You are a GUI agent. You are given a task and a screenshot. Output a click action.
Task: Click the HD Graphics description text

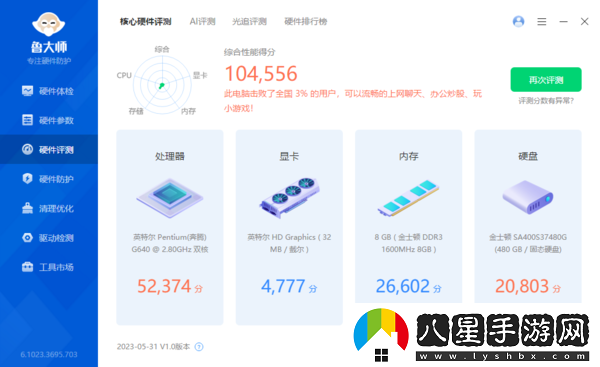pos(289,243)
